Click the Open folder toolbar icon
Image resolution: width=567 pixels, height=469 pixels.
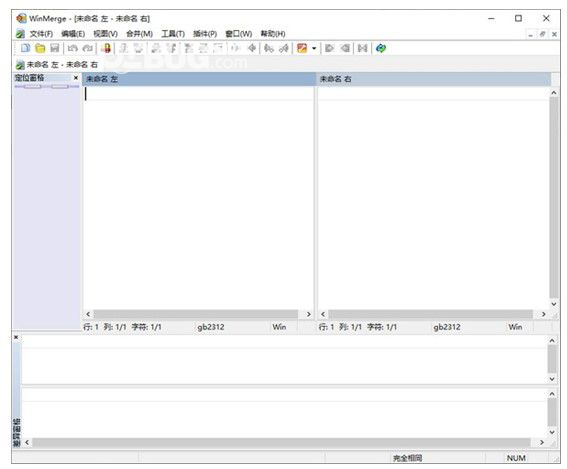click(40, 48)
